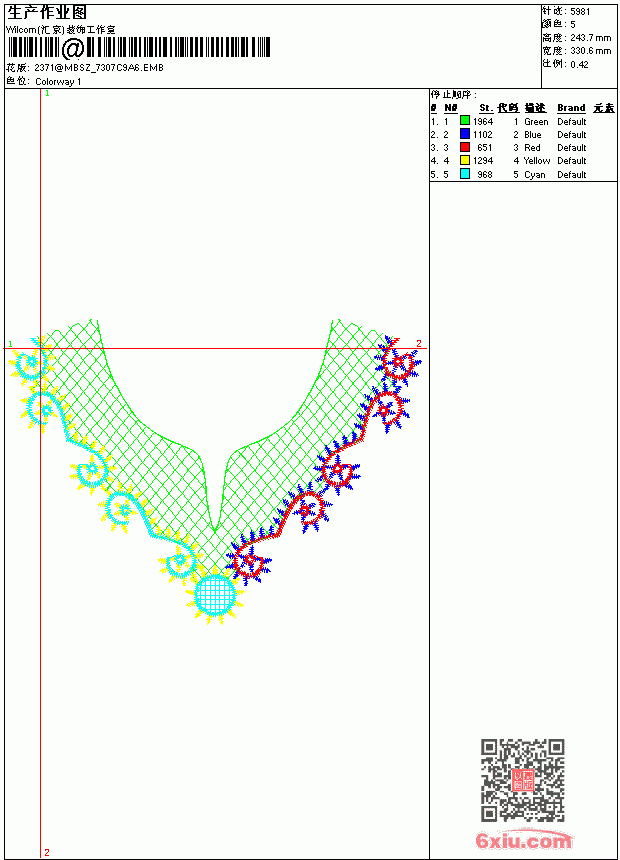Click the green color swatch in stop sequence
Image resolution: width=620 pixels, height=860 pixels.
(465, 121)
